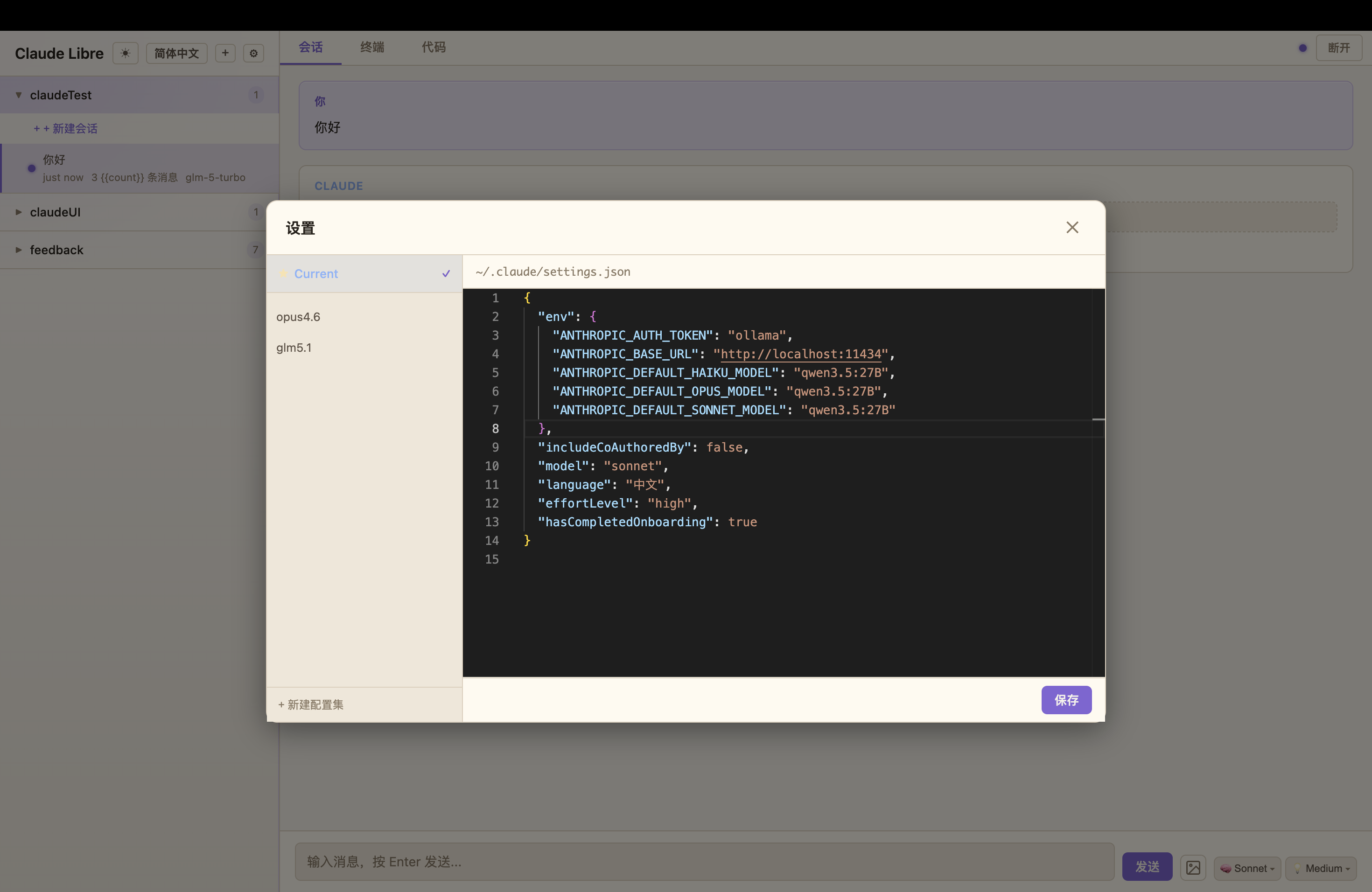
Task: Click the image attachment icon
Action: (1193, 867)
